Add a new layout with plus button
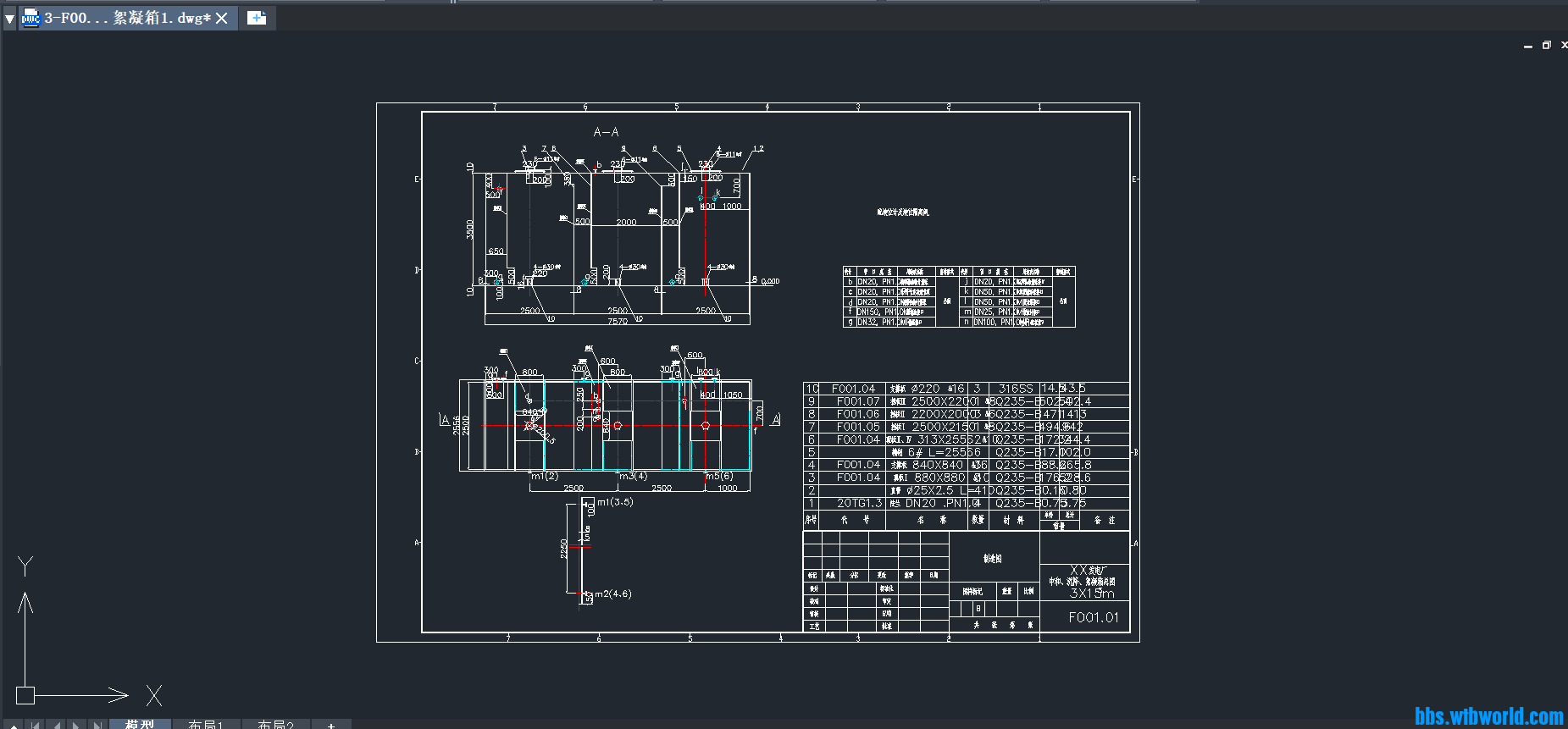Screen dimensions: 1568x729 [331, 725]
